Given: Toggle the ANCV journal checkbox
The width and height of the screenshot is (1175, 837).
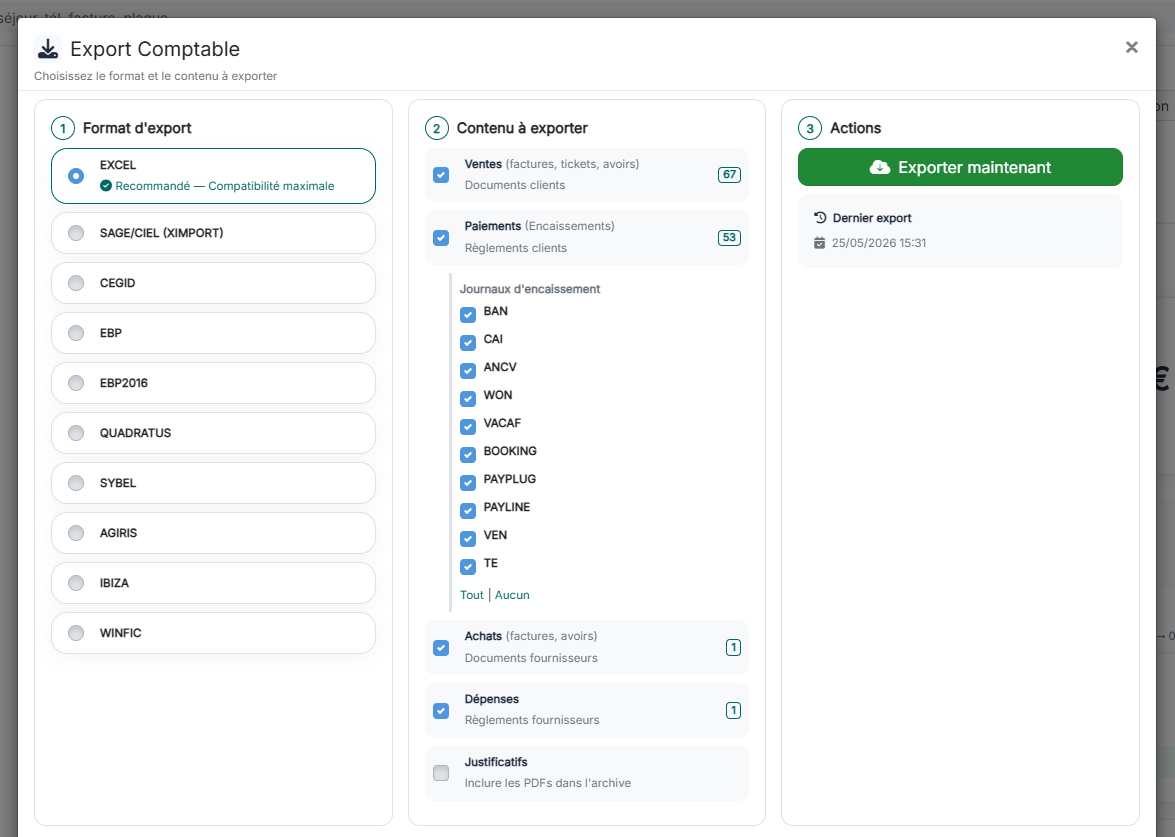Looking at the screenshot, I should click(468, 371).
